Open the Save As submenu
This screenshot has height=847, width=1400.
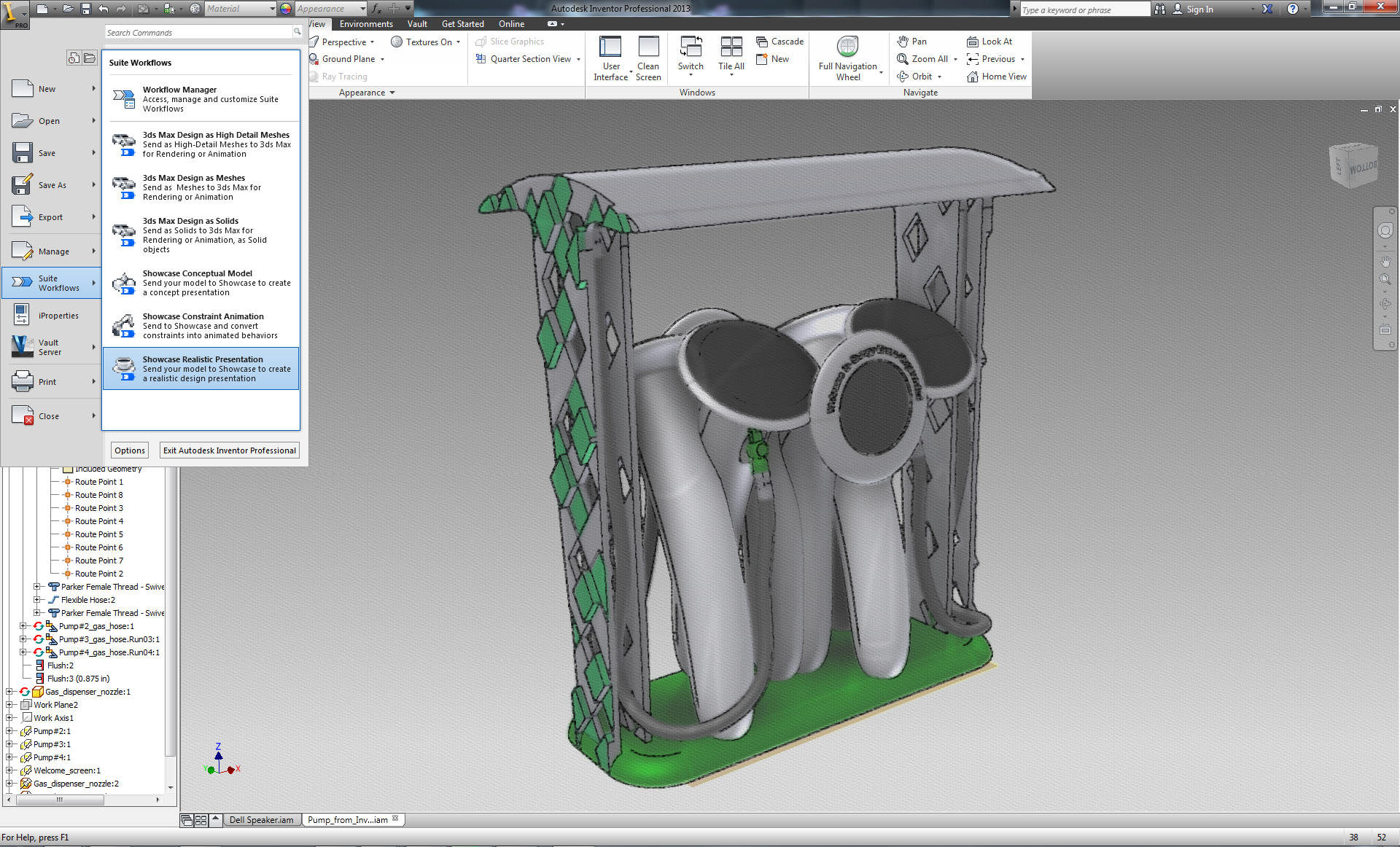[x=52, y=185]
